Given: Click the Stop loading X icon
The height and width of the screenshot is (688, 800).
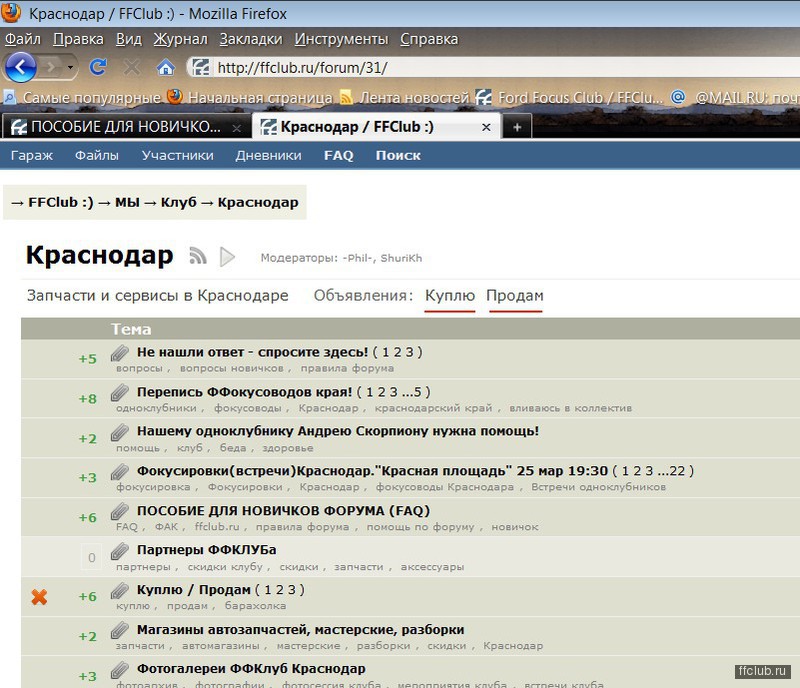Looking at the screenshot, I should (x=132, y=67).
